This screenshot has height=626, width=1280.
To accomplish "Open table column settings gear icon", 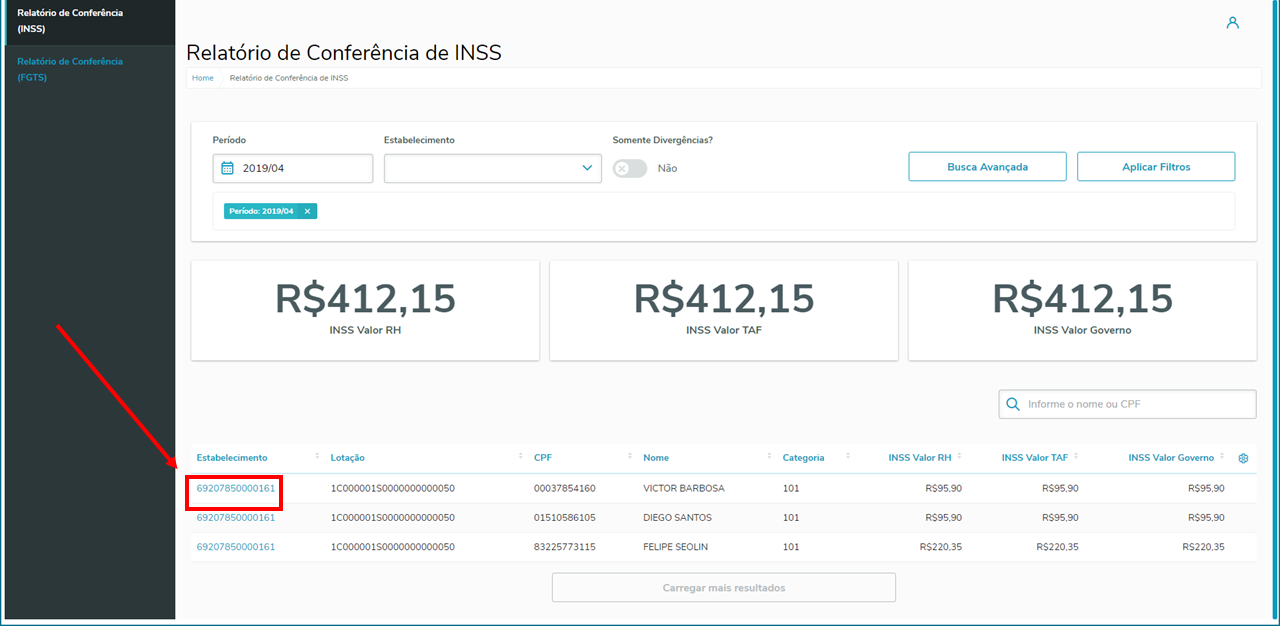I will [1243, 458].
